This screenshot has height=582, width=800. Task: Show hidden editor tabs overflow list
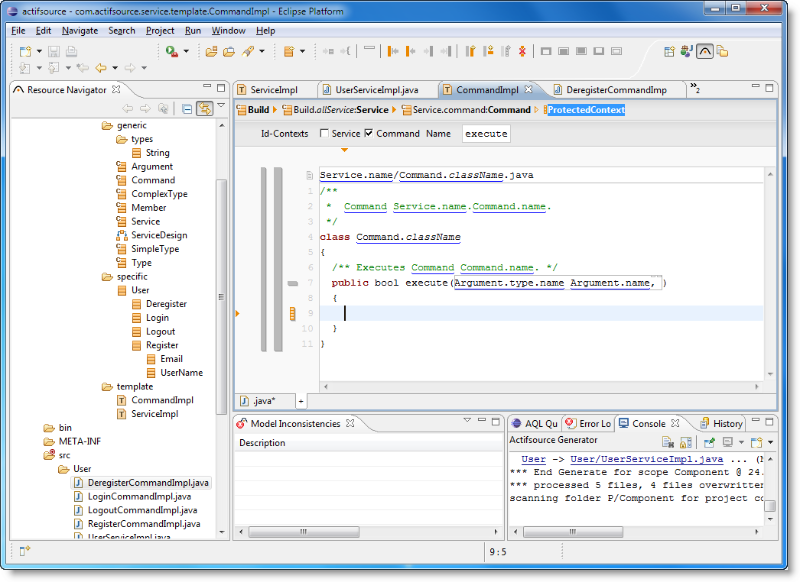tap(694, 89)
